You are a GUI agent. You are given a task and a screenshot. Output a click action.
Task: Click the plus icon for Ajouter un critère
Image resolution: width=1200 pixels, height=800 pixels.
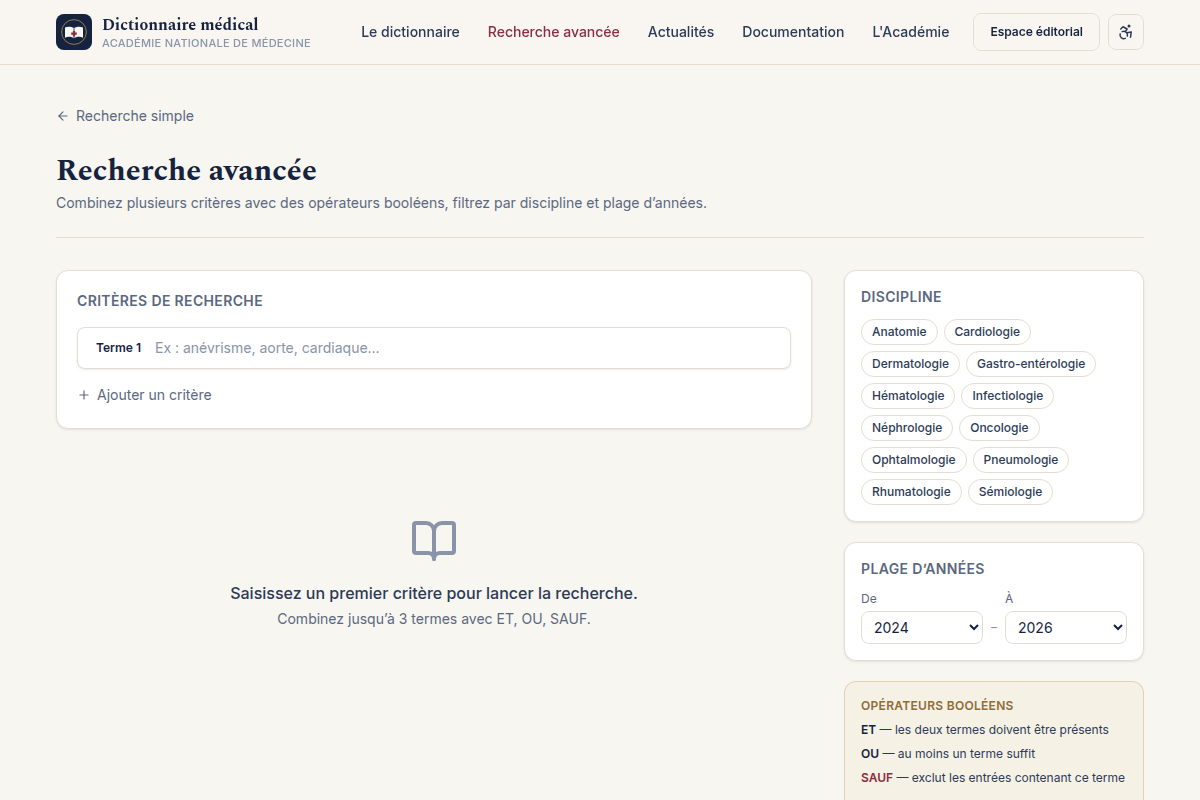(x=84, y=395)
